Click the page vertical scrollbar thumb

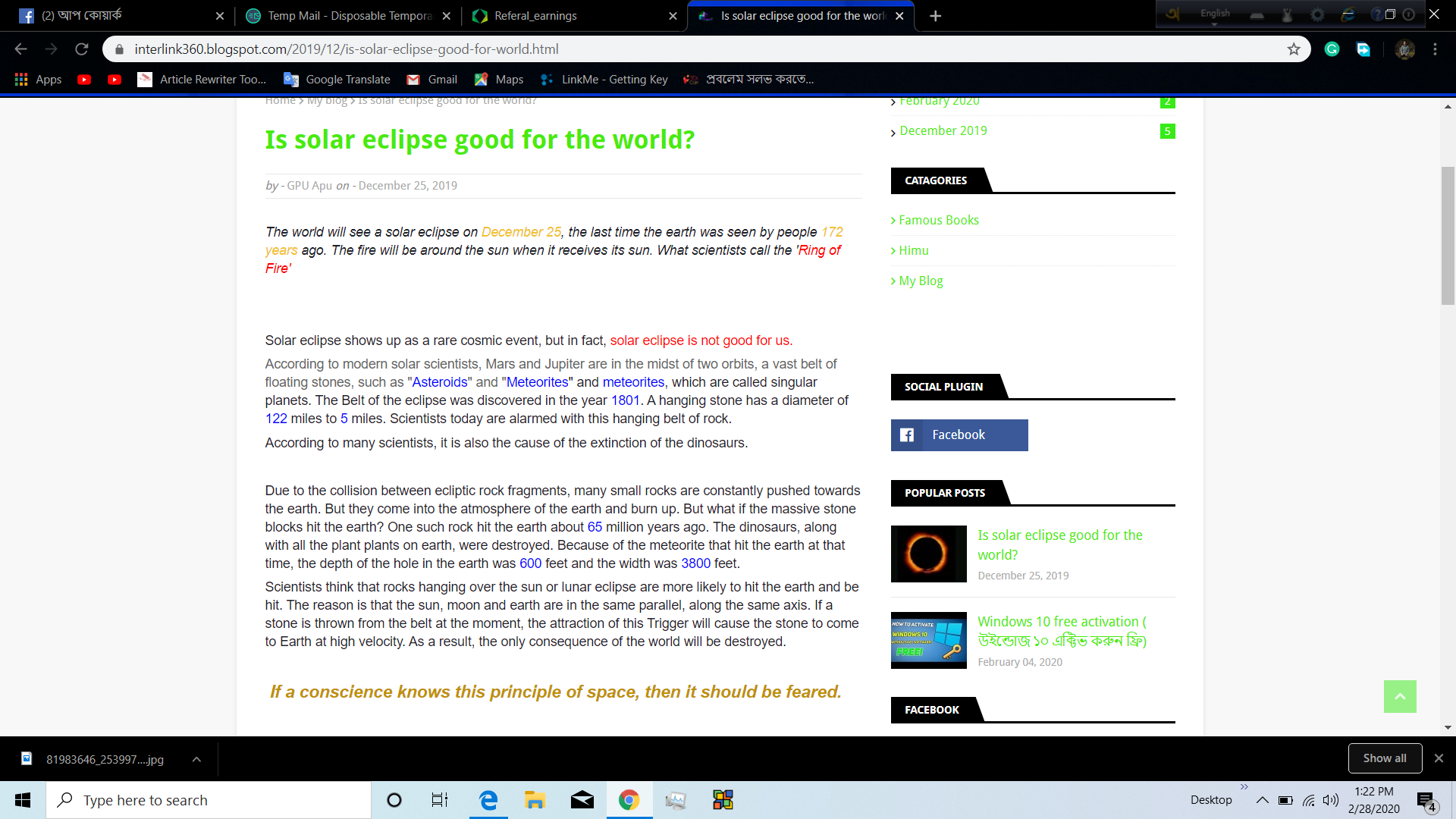pos(1448,235)
